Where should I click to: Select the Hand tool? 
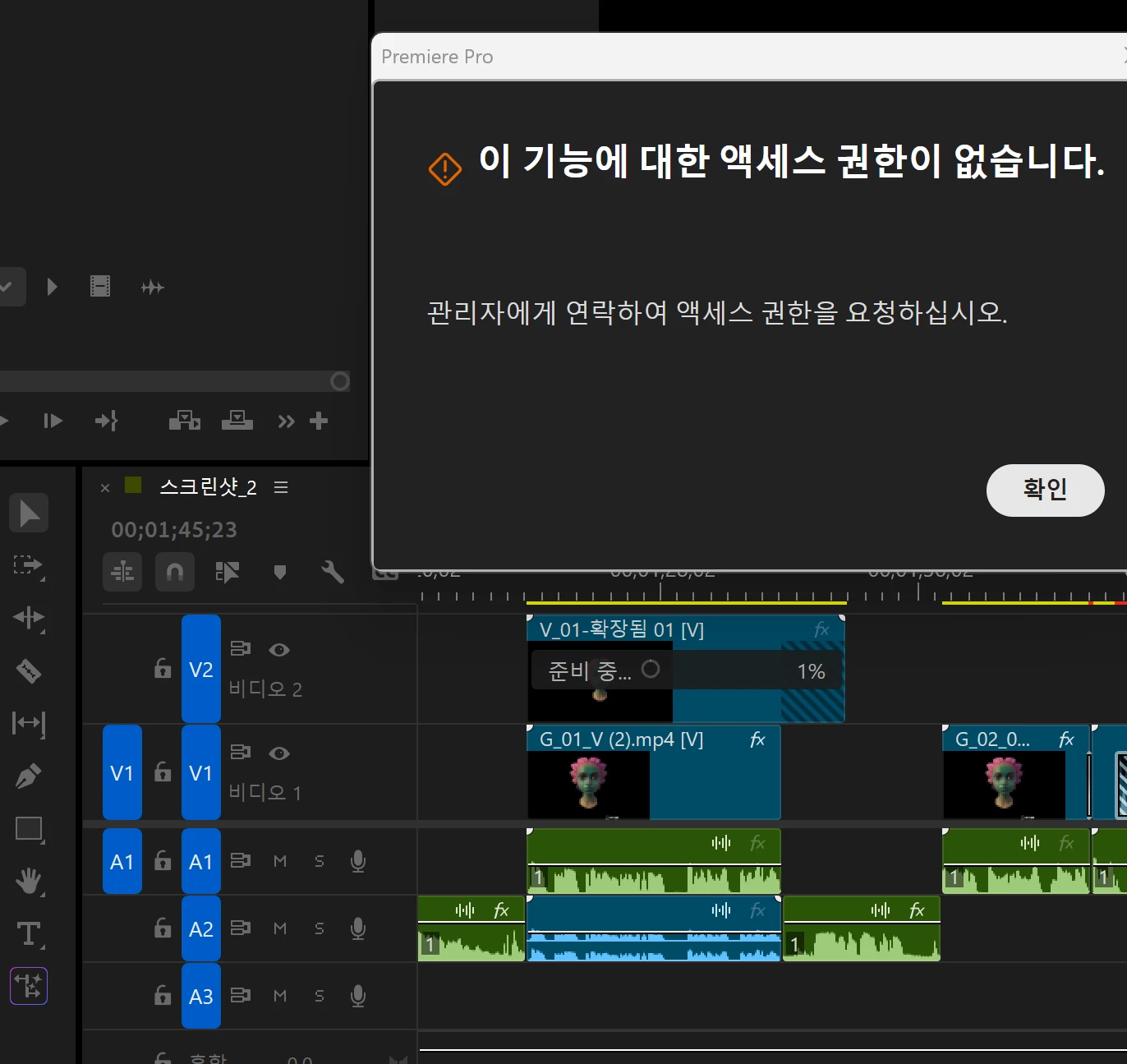29,881
